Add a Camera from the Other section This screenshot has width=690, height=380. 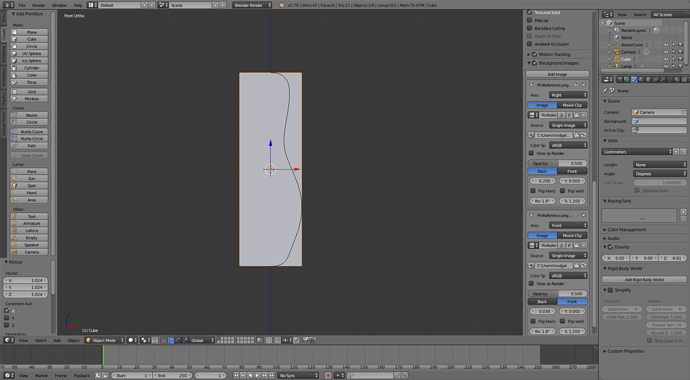click(29, 252)
